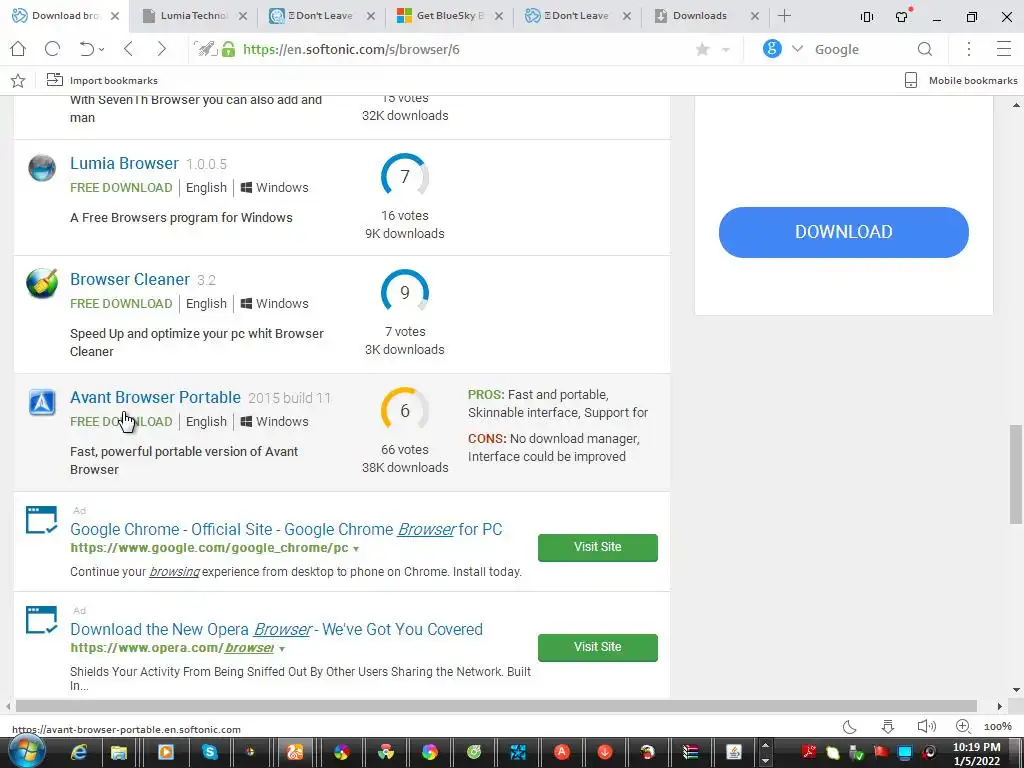Reload the current page

point(52,49)
